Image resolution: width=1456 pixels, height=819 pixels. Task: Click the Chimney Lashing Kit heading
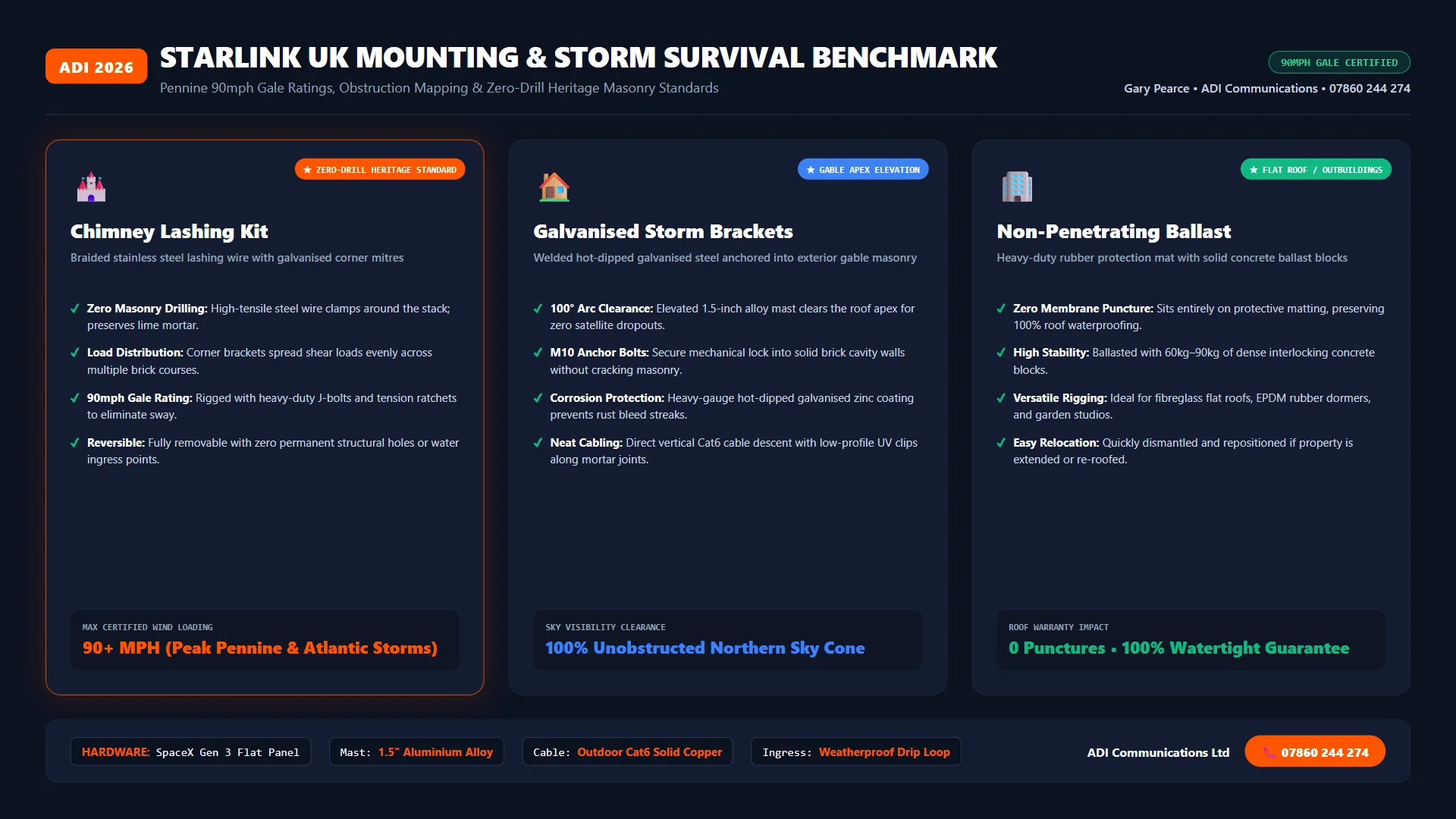point(169,231)
